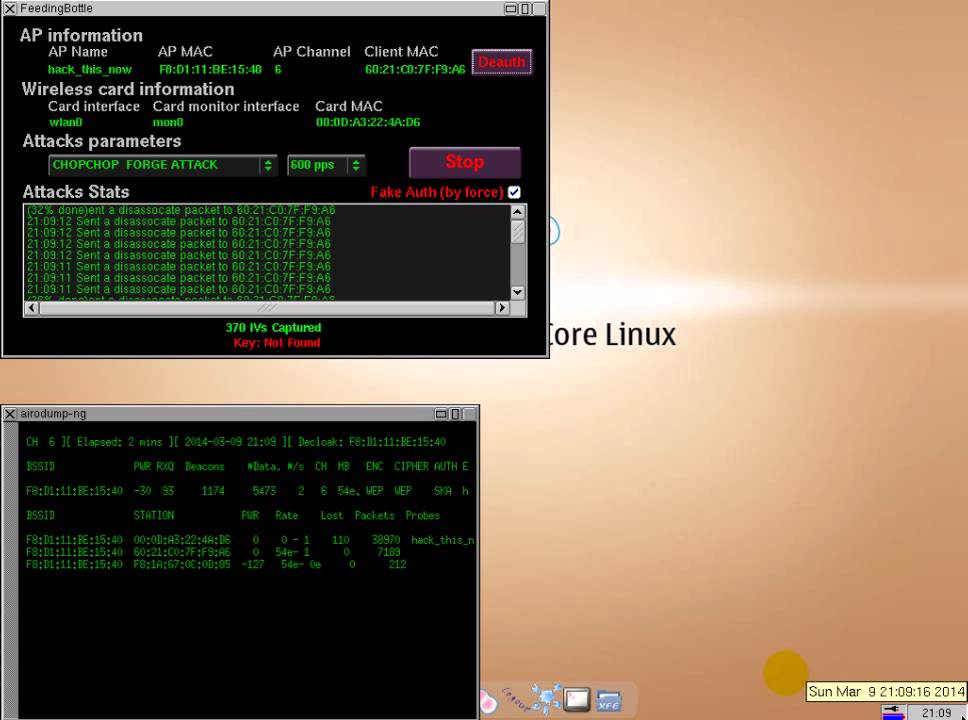
Task: Maximize the FeedingBottle window
Action: pyautogui.click(x=525, y=9)
